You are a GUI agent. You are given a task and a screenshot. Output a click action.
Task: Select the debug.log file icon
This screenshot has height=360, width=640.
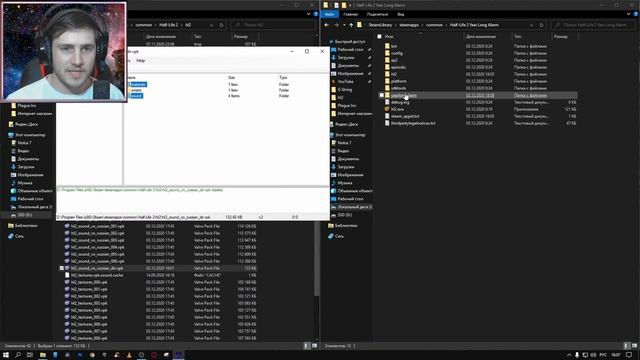(387, 102)
